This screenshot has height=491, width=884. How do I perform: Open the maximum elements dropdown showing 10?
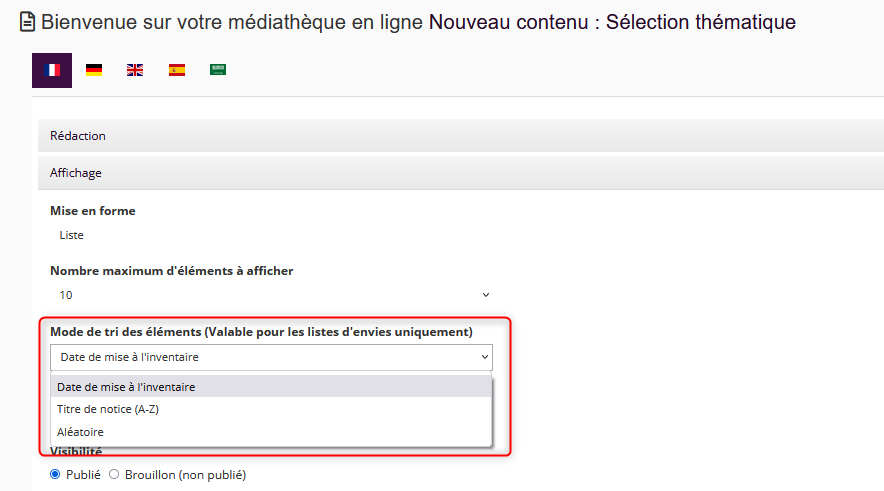pyautogui.click(x=271, y=295)
